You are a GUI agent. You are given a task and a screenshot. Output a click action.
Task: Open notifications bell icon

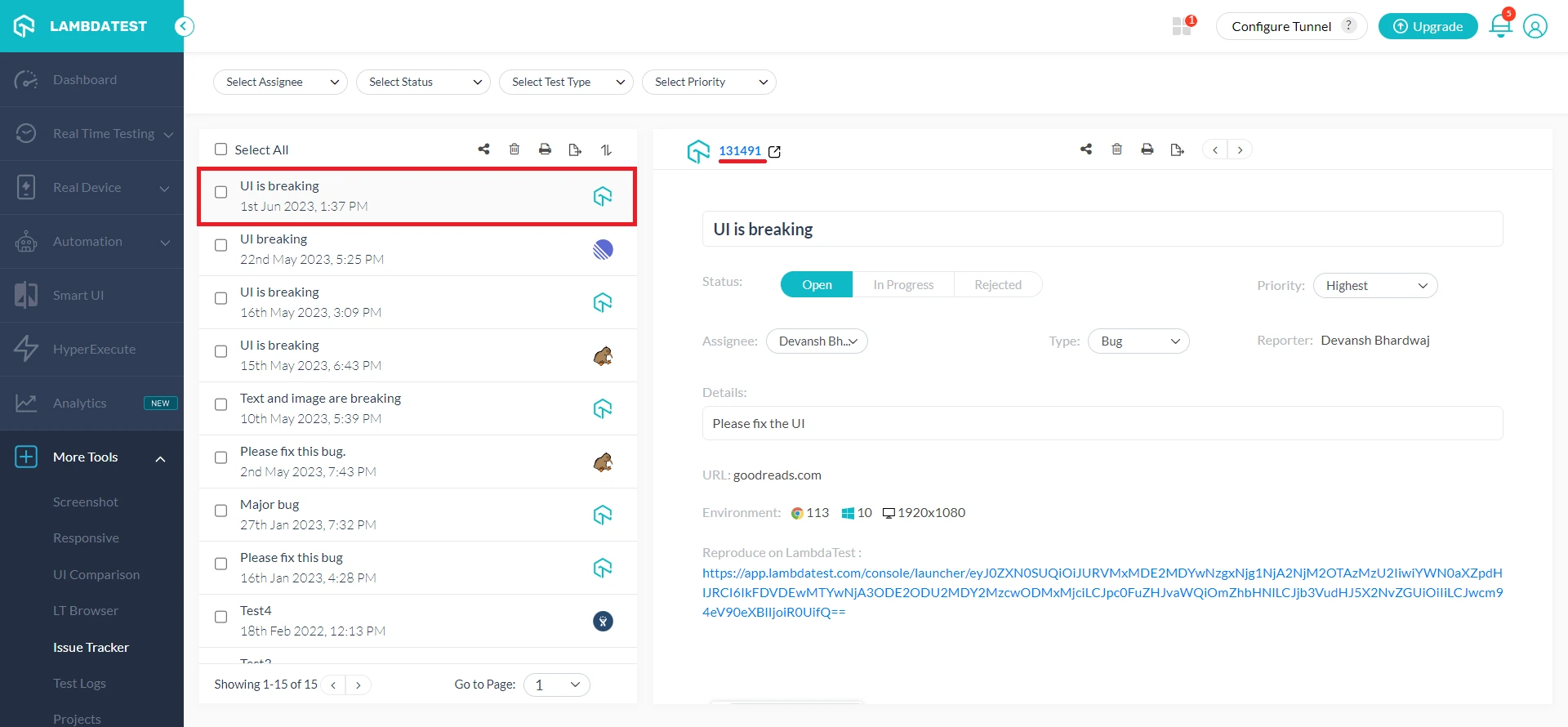tap(1500, 26)
